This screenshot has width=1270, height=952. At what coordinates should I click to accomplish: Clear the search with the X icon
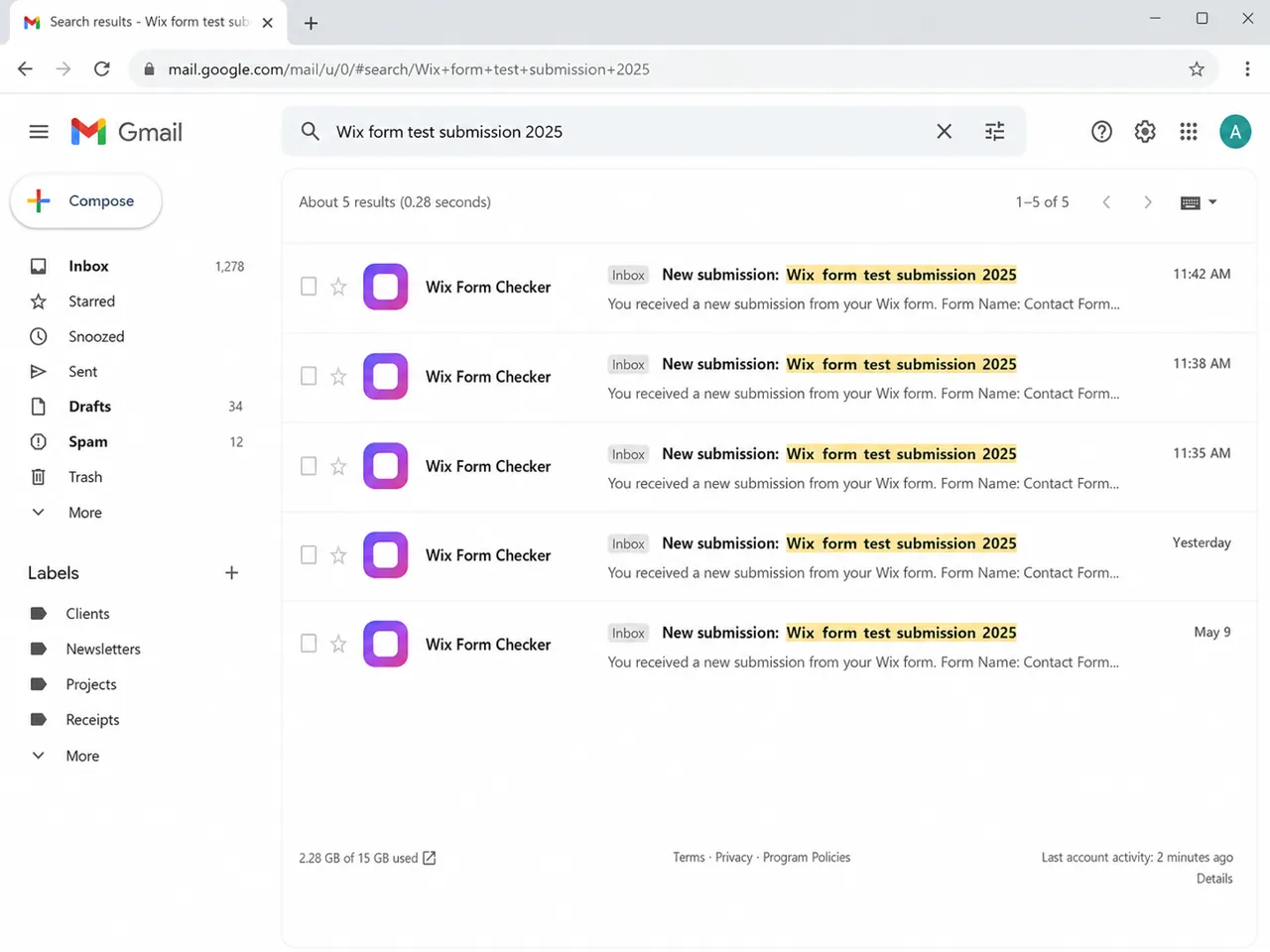click(944, 131)
